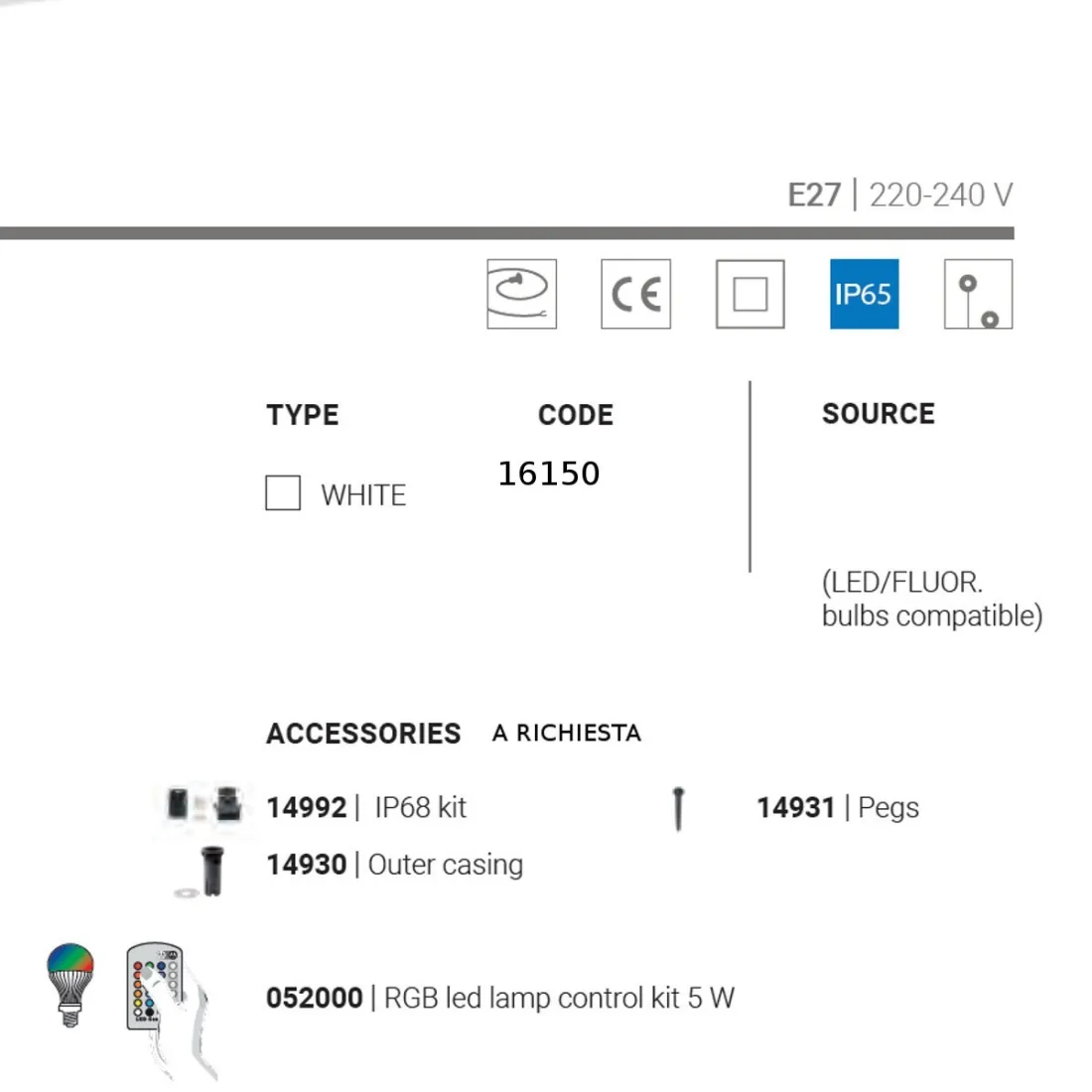Viewport: 1092px width, 1092px height.
Task: Open 052000 RGB led lamp control kit
Action: [499, 998]
